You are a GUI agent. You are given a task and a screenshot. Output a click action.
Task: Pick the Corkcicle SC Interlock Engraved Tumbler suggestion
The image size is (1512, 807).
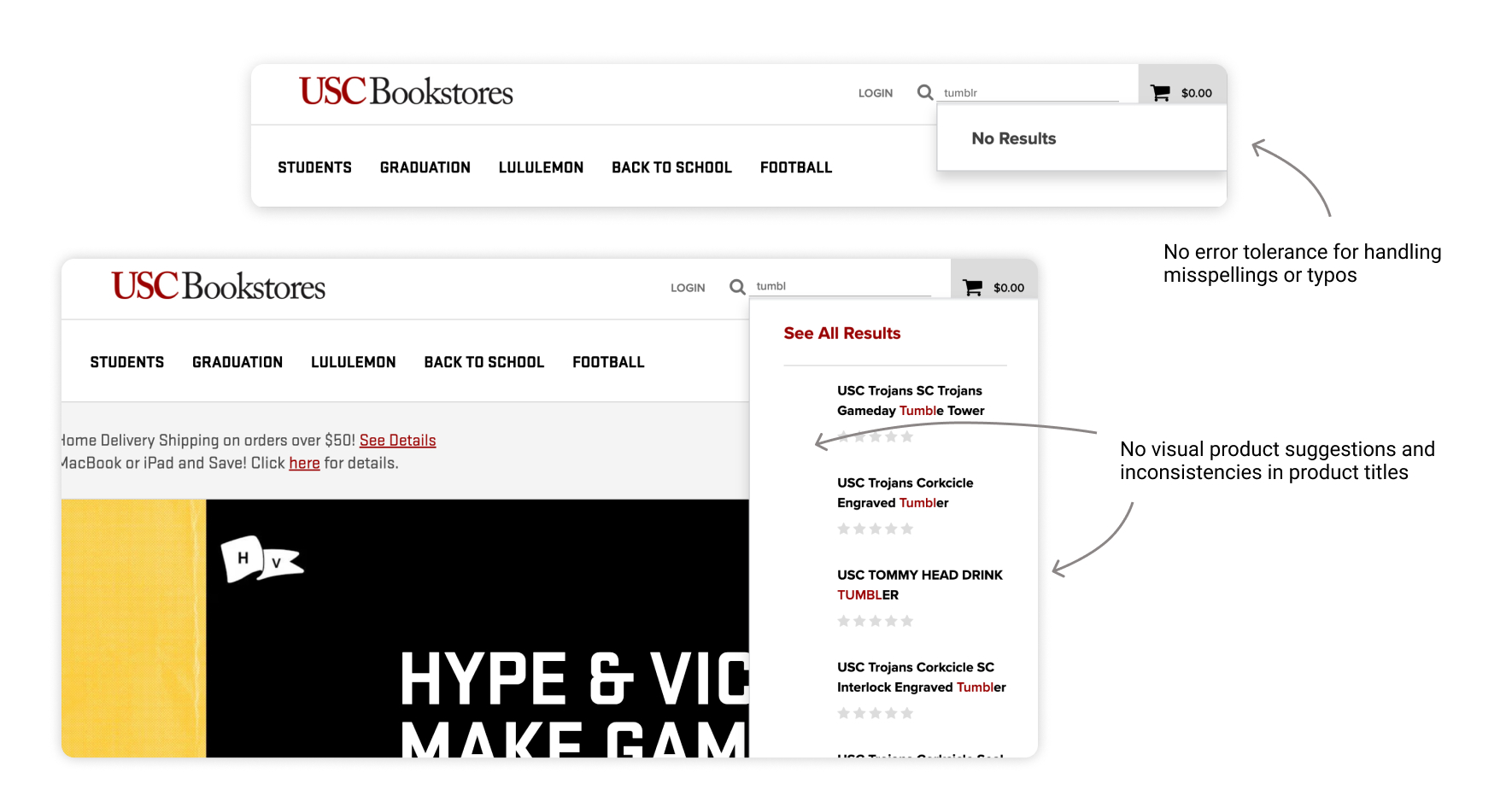921,677
